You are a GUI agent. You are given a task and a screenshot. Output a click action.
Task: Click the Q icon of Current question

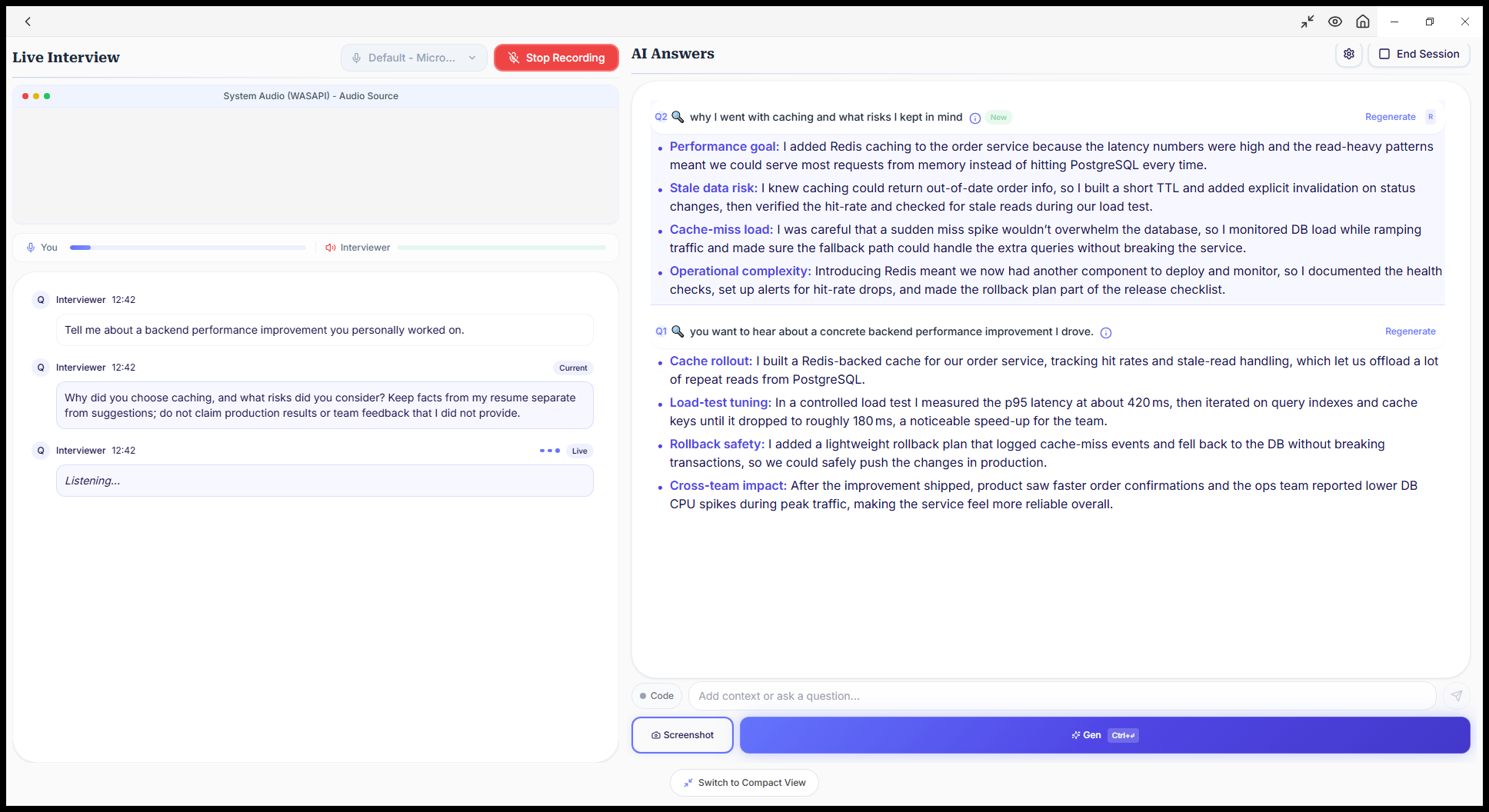point(41,368)
